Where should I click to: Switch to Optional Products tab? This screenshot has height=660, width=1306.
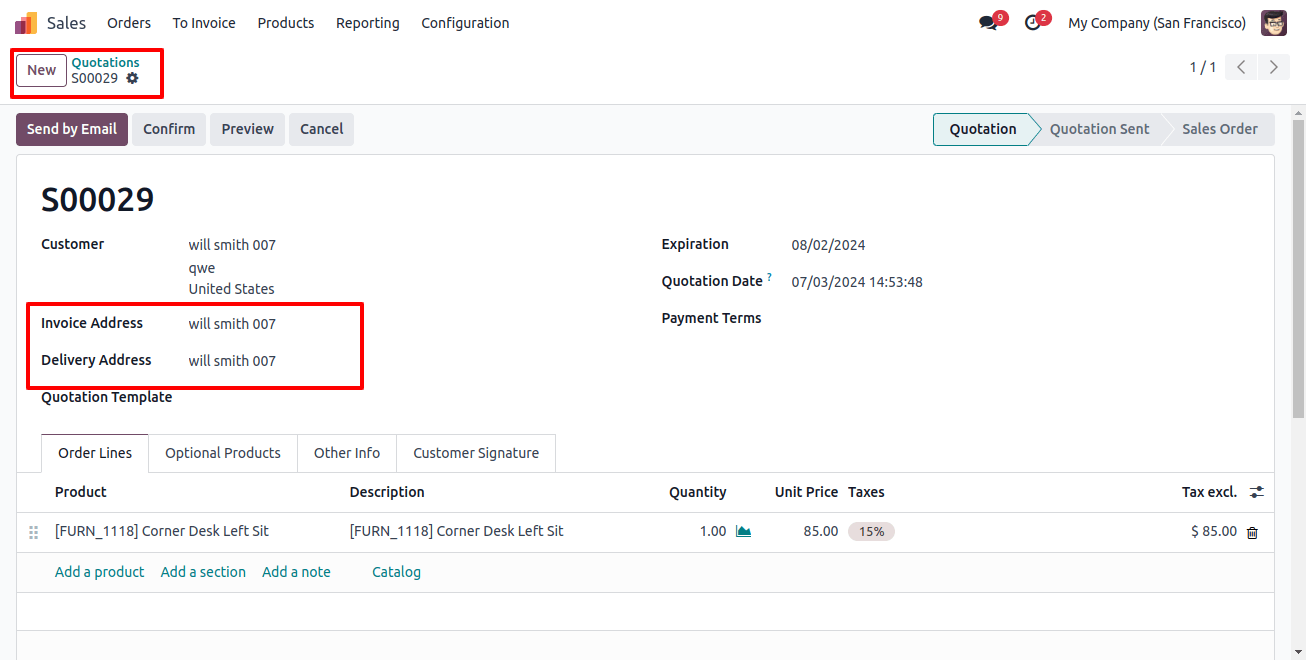coord(223,453)
